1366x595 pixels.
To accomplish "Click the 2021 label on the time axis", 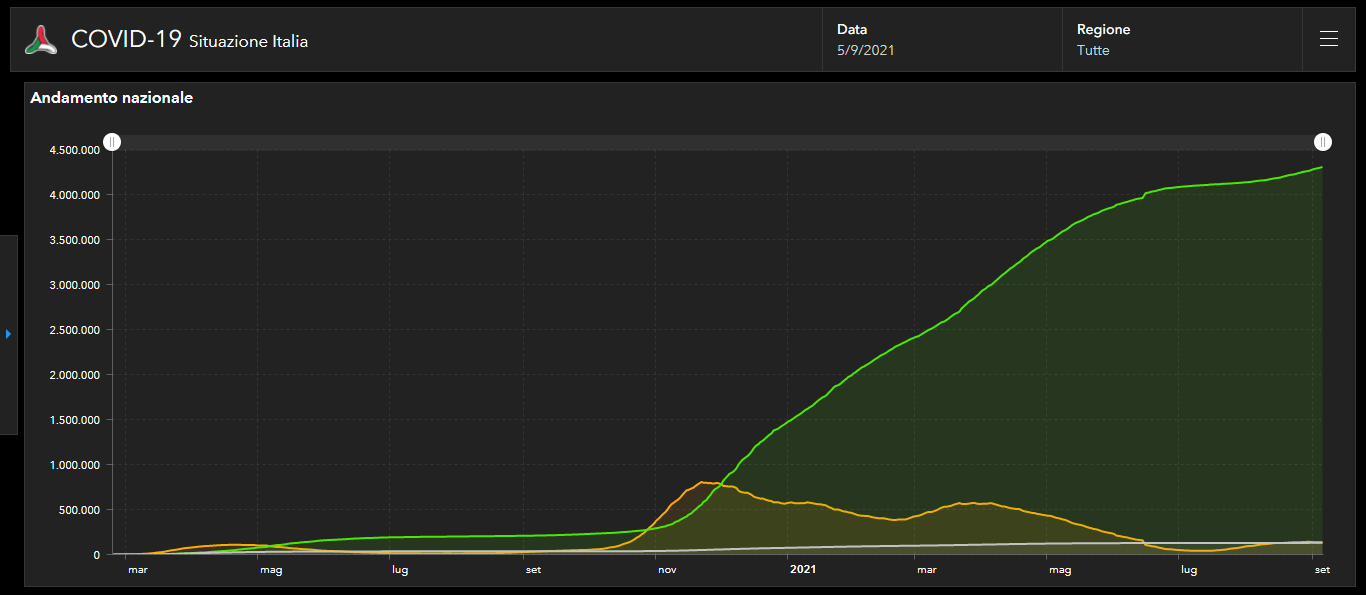I will 803,570.
